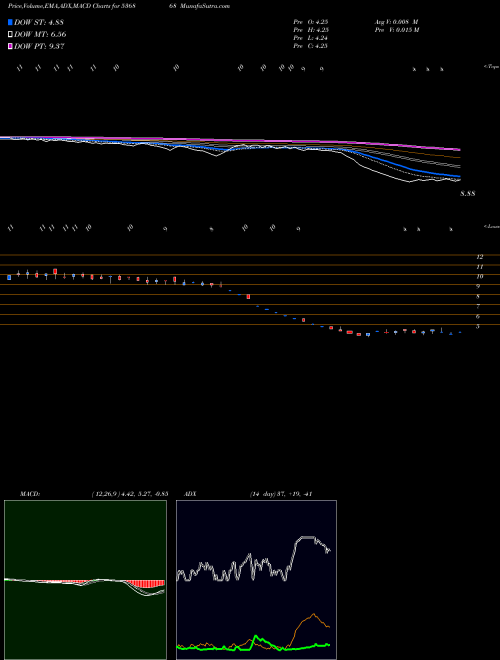Click the 'Pre L: 4.24' value
The image size is (500, 660).
[x=311, y=38]
